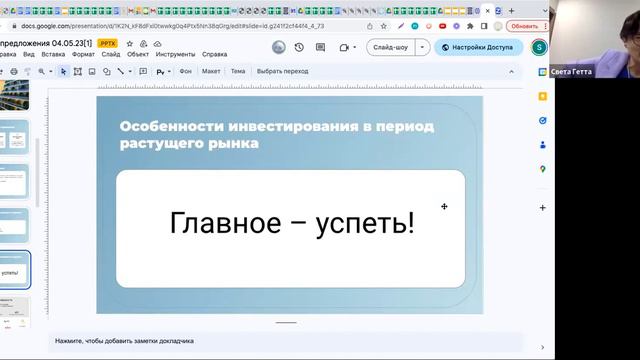Open browser Extensions puzzle icon

[470, 26]
